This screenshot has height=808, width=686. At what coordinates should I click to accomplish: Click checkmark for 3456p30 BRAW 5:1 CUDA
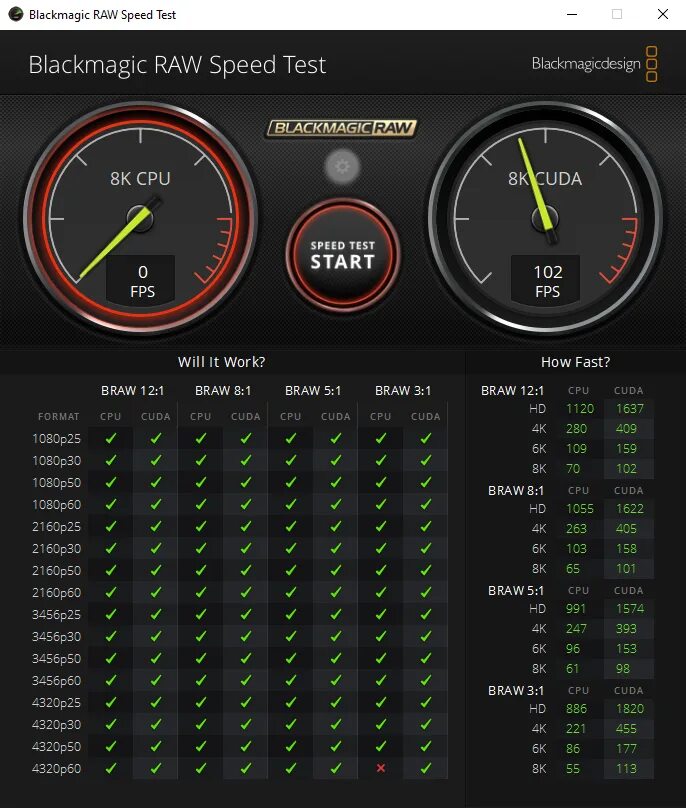[x=336, y=636]
